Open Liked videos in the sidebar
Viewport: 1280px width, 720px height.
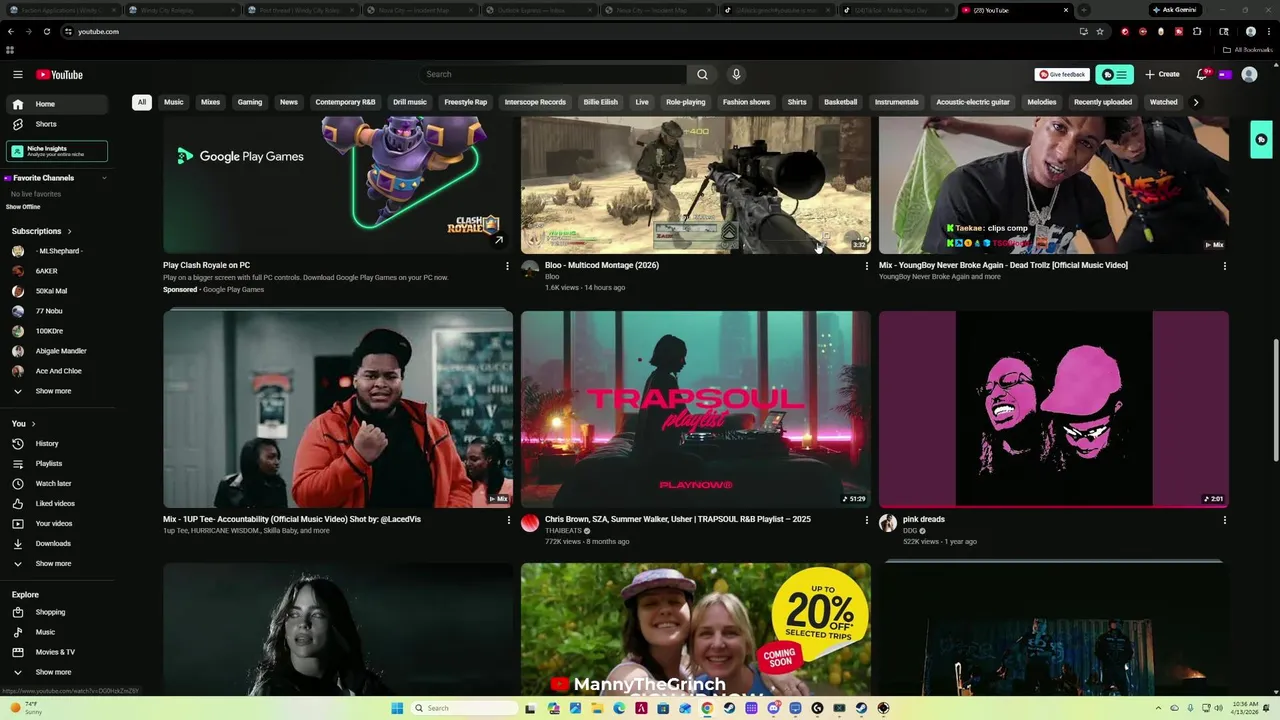click(55, 503)
